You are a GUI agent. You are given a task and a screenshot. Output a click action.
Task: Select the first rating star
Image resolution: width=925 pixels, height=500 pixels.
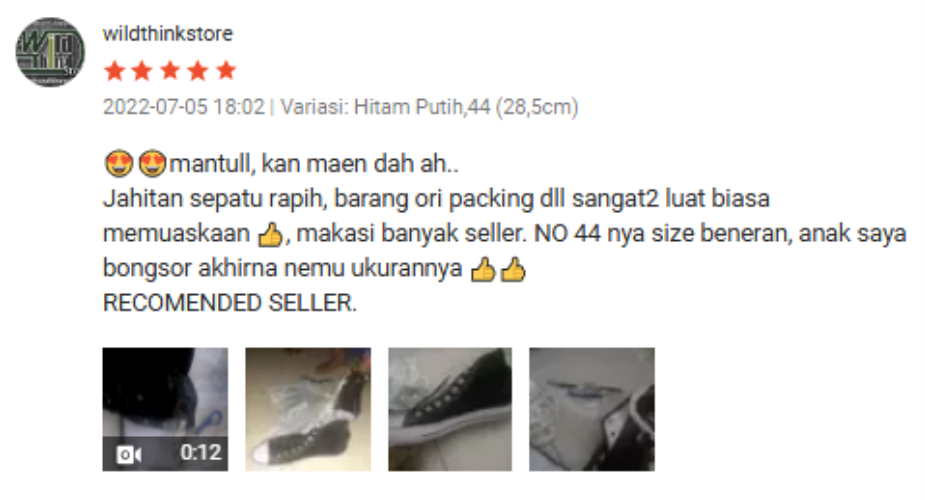click(x=114, y=71)
